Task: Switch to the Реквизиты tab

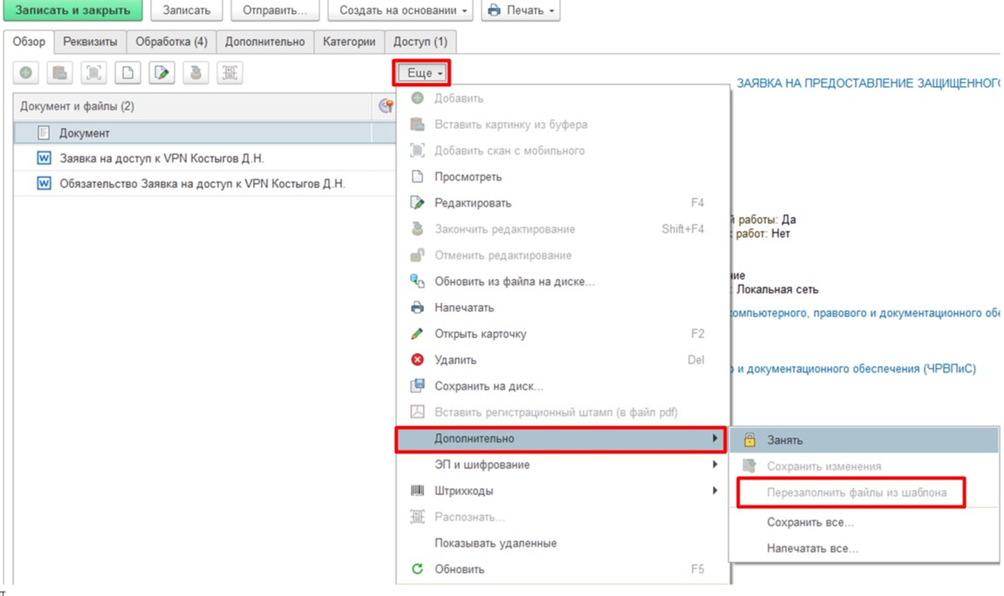Action: click(x=90, y=42)
